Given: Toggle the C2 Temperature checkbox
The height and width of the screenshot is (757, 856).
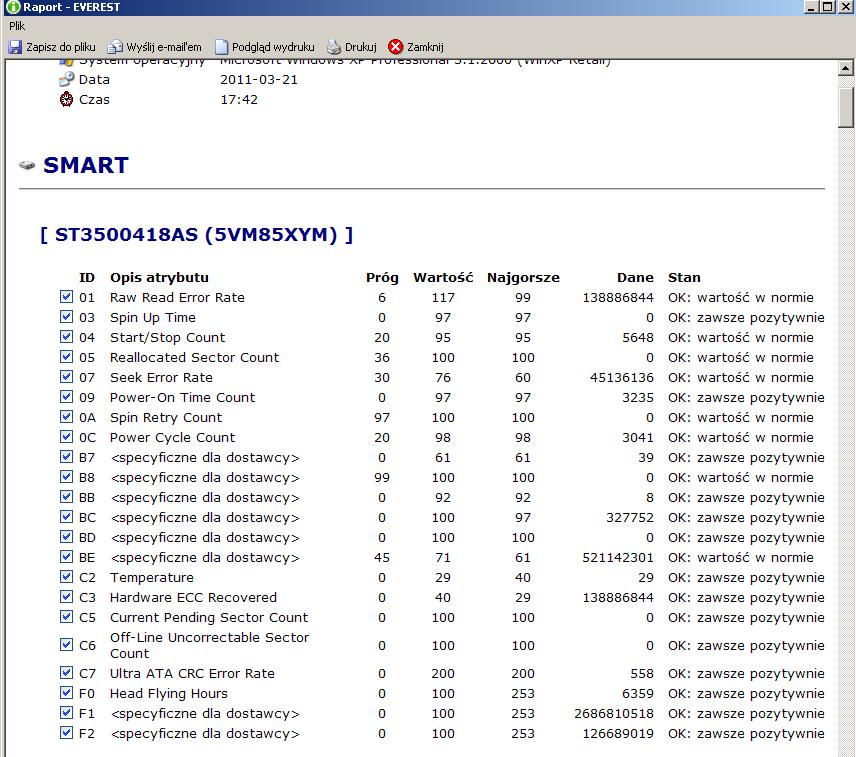Looking at the screenshot, I should (x=66, y=577).
